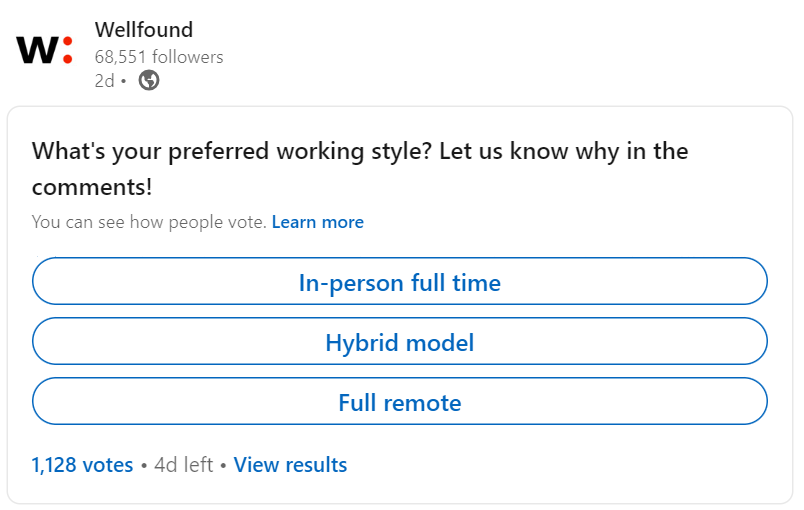Click the red dots in the Wellfound logo
The image size is (804, 510).
tap(67, 50)
